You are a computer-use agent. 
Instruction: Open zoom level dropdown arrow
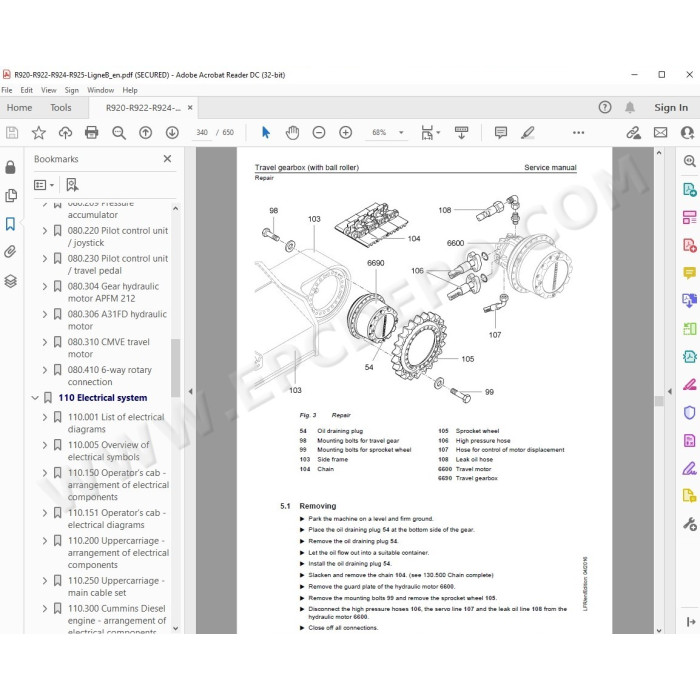click(x=401, y=133)
